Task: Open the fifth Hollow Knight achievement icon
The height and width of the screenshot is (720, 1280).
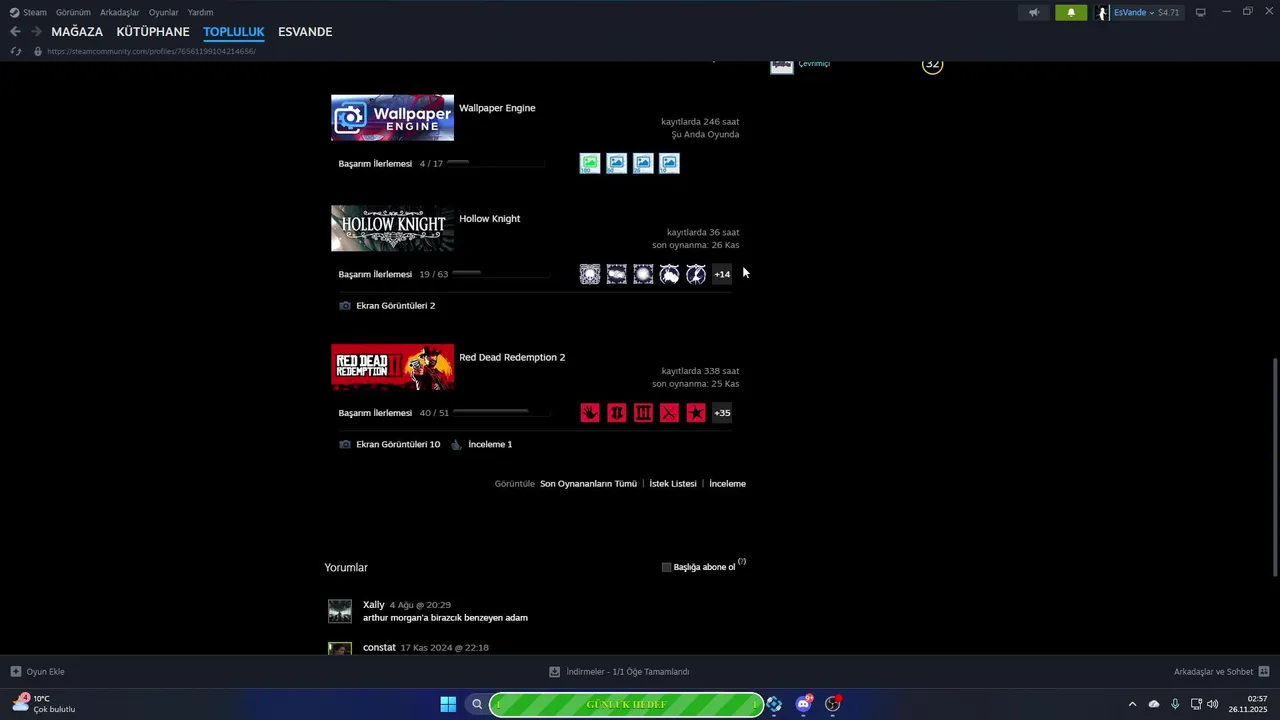Action: click(696, 274)
